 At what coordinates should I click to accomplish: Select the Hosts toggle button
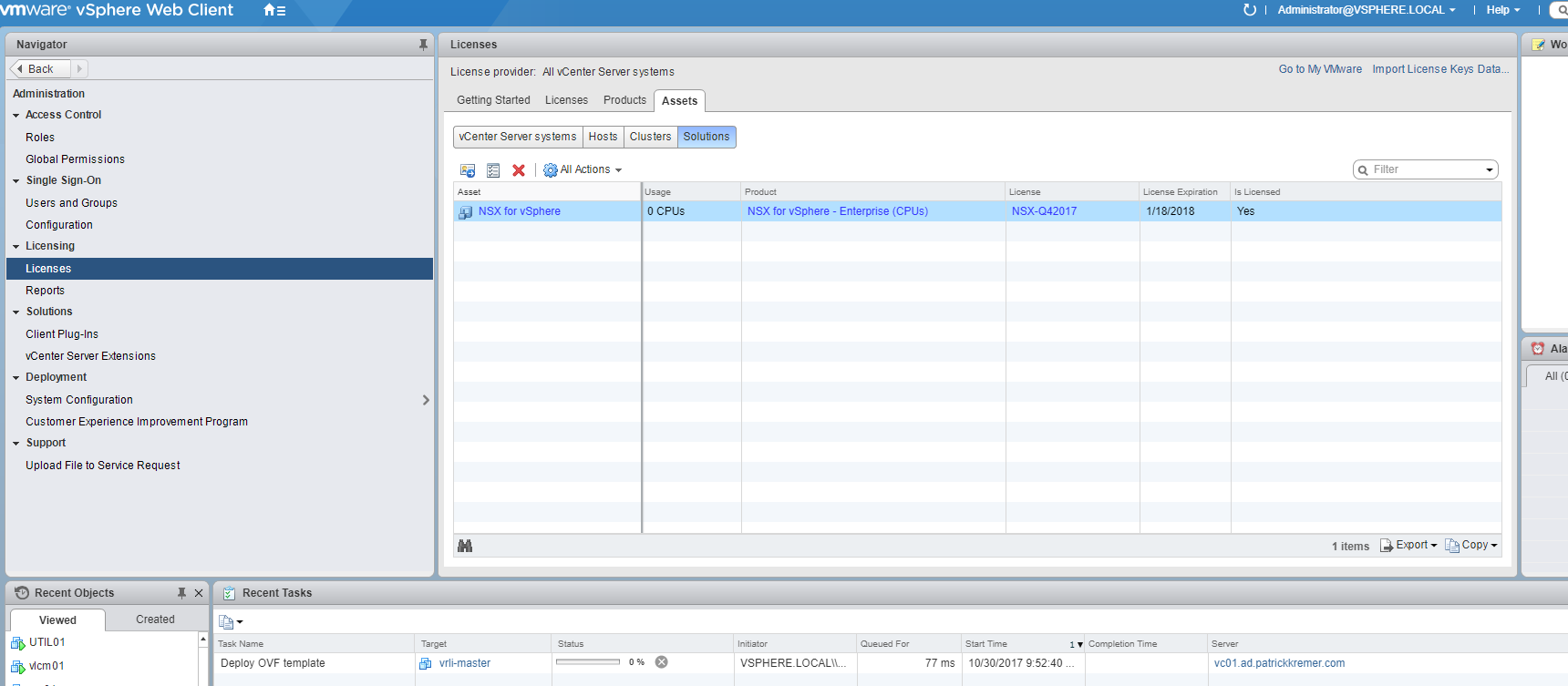pyautogui.click(x=603, y=137)
